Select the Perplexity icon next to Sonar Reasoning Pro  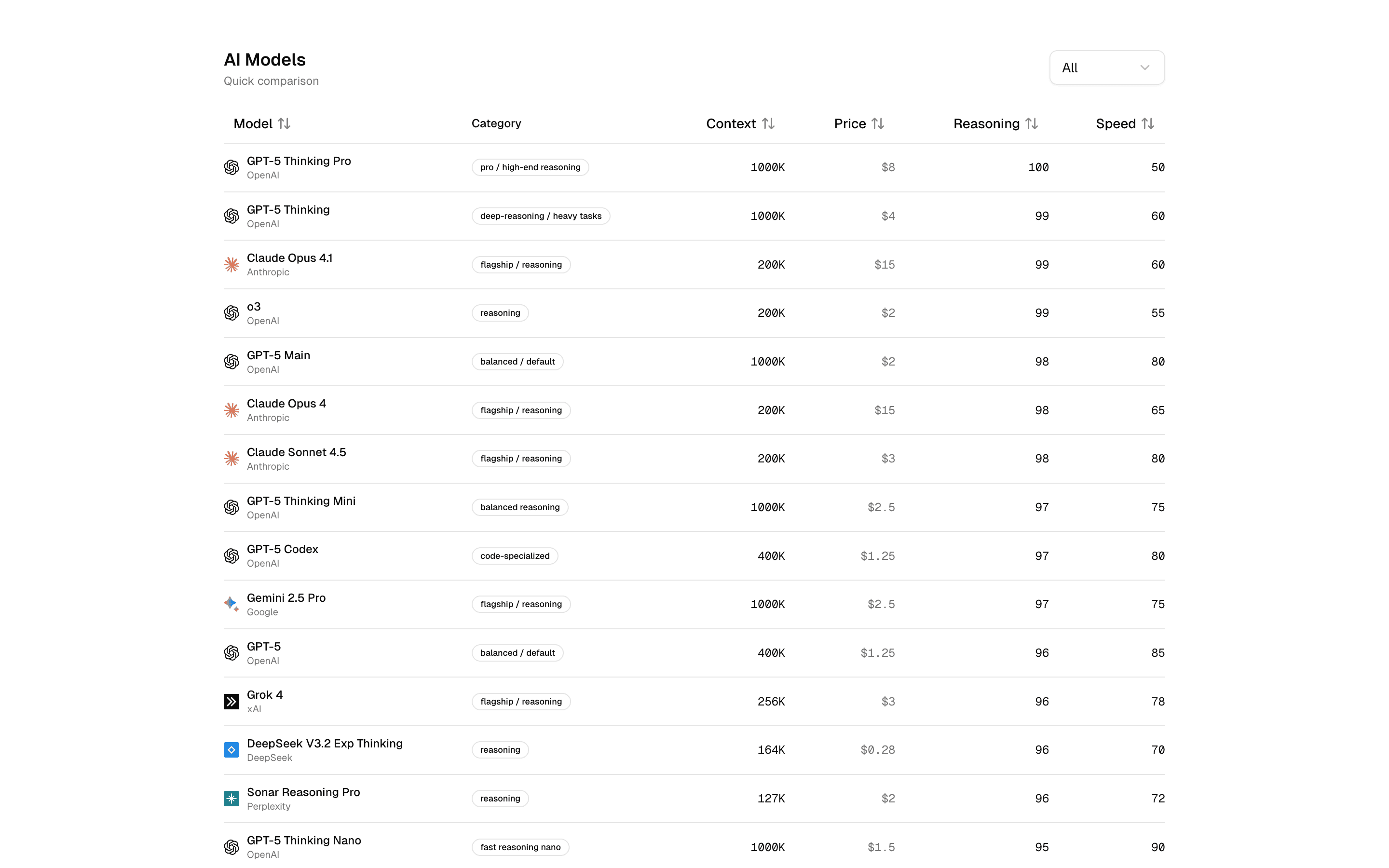tap(231, 798)
